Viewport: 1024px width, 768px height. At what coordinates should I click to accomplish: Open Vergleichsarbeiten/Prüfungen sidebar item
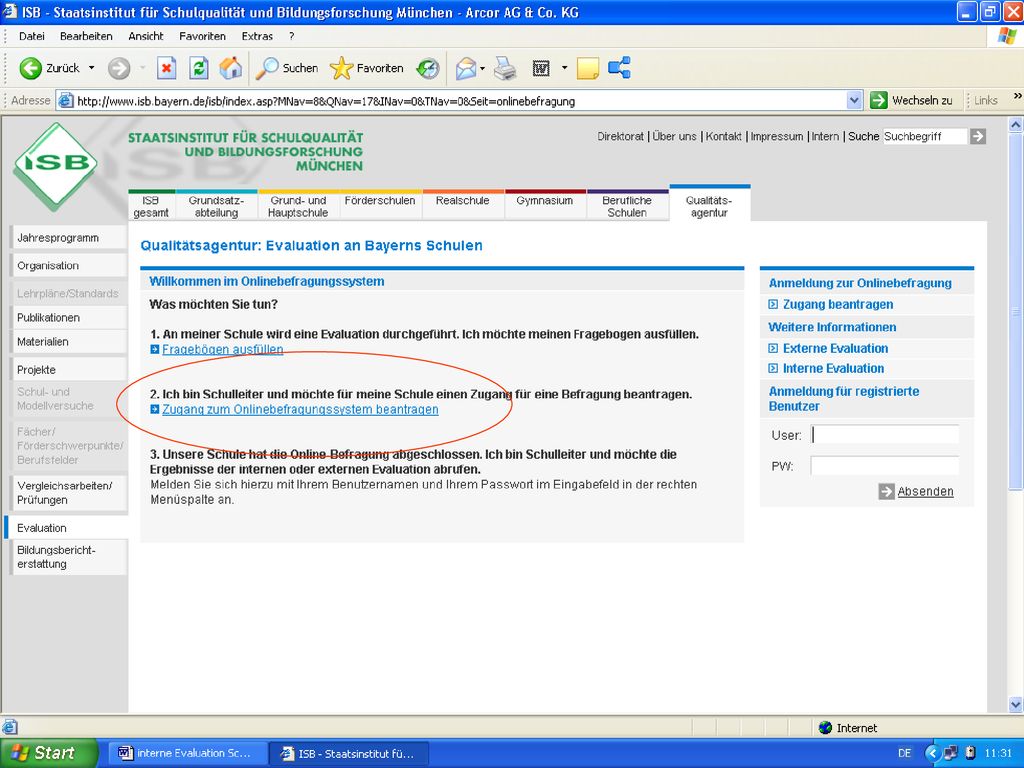point(68,493)
